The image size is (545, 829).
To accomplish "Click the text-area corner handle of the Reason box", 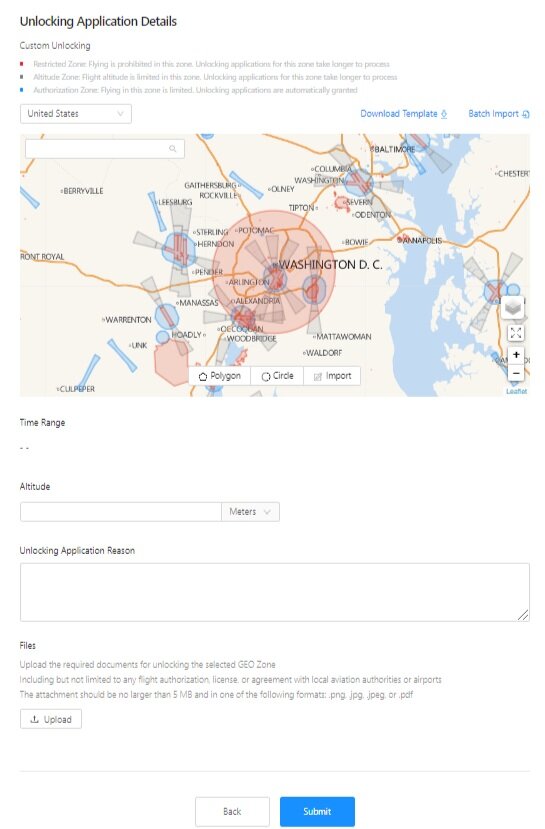I will click(x=523, y=615).
